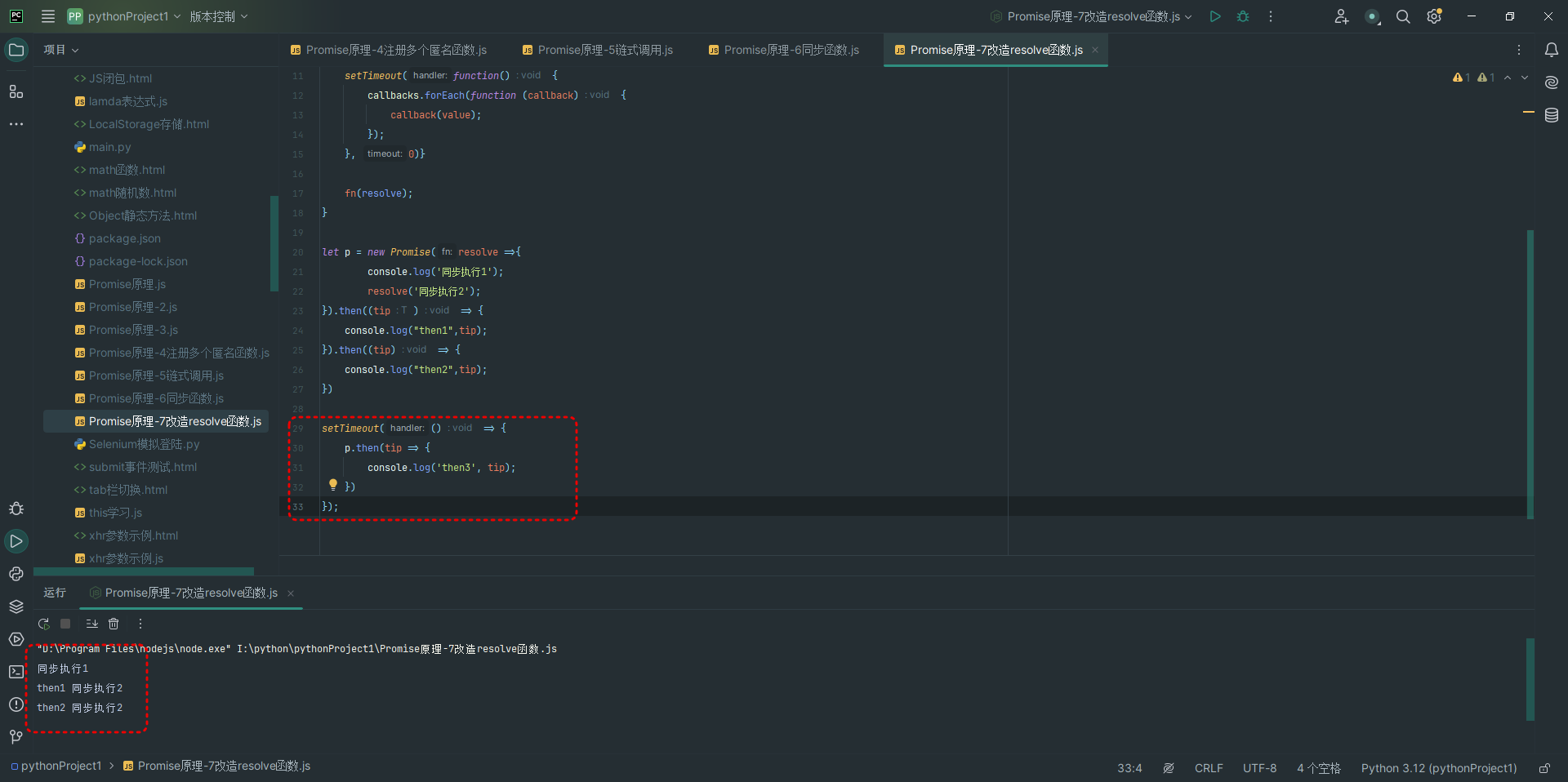Show more tool windows in left sidebar

(16, 124)
